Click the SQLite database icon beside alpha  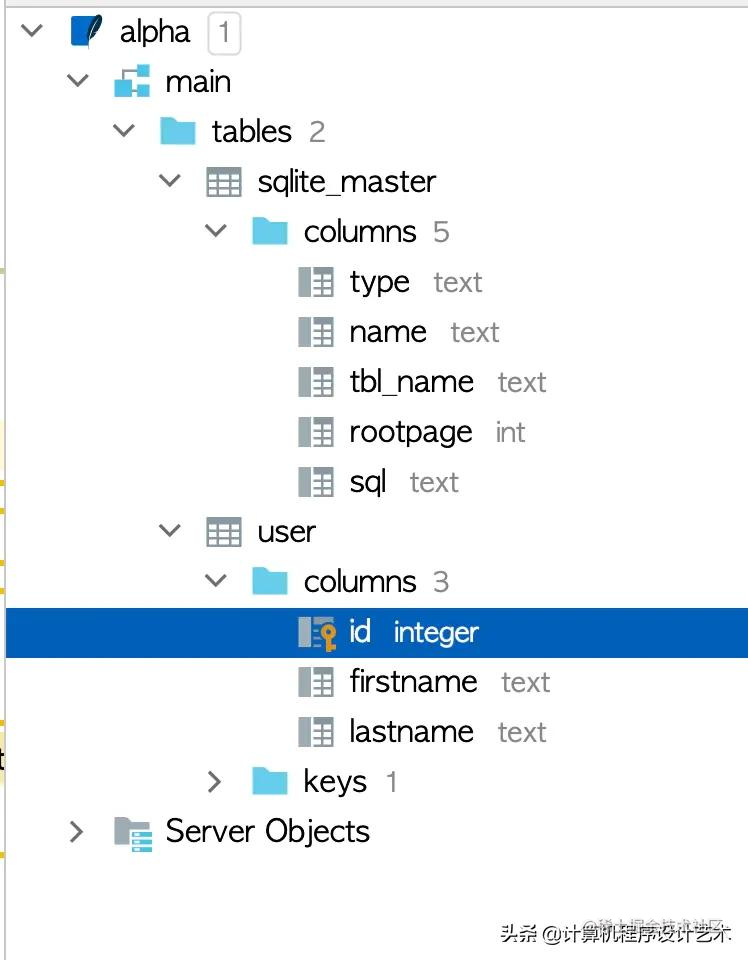tap(85, 31)
